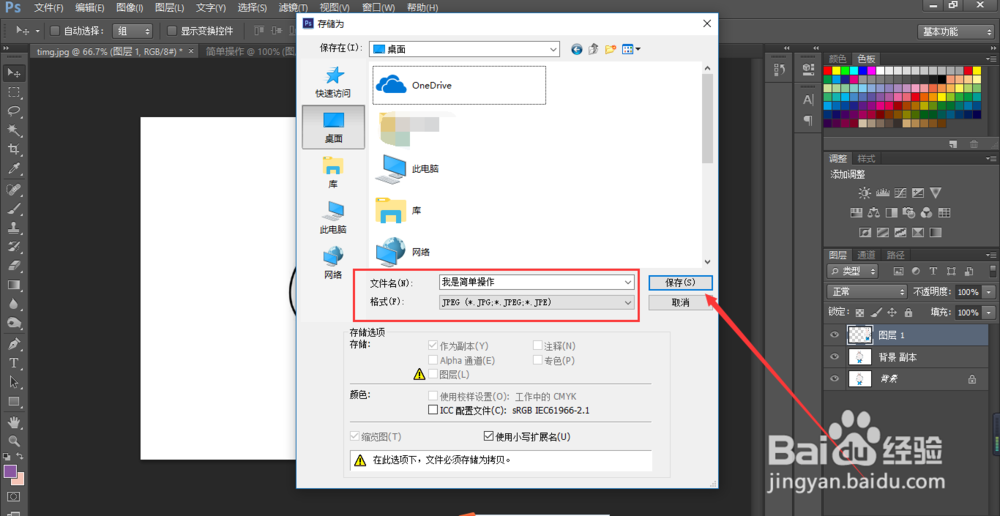Open the 保存在 location dropdown

pos(465,49)
